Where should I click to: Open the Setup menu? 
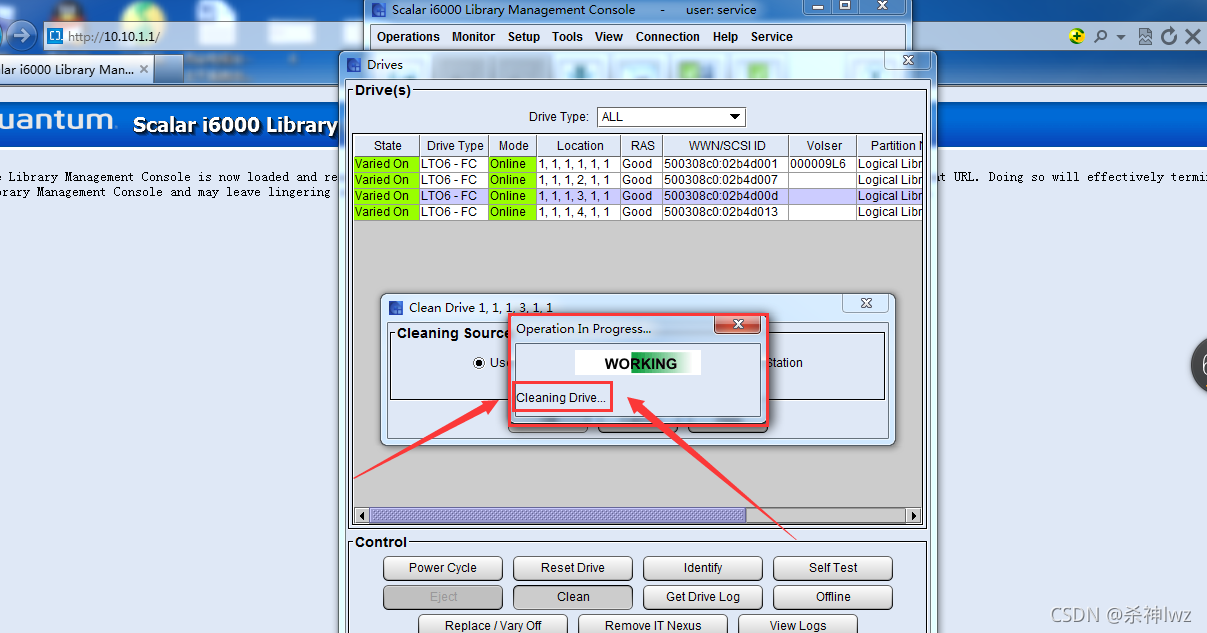coord(524,37)
